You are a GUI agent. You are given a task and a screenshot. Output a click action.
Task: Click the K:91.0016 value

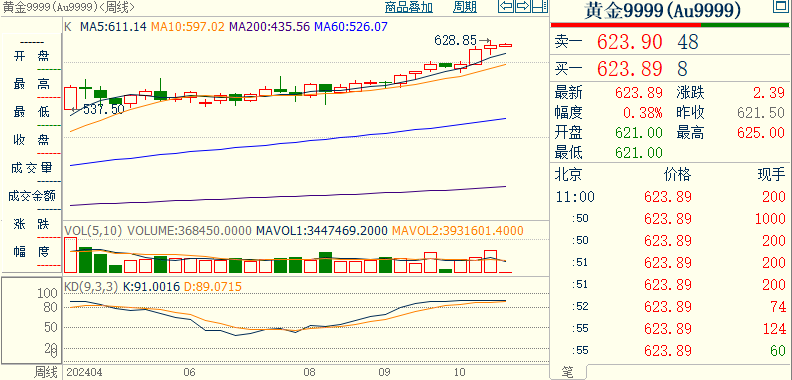tap(151, 287)
